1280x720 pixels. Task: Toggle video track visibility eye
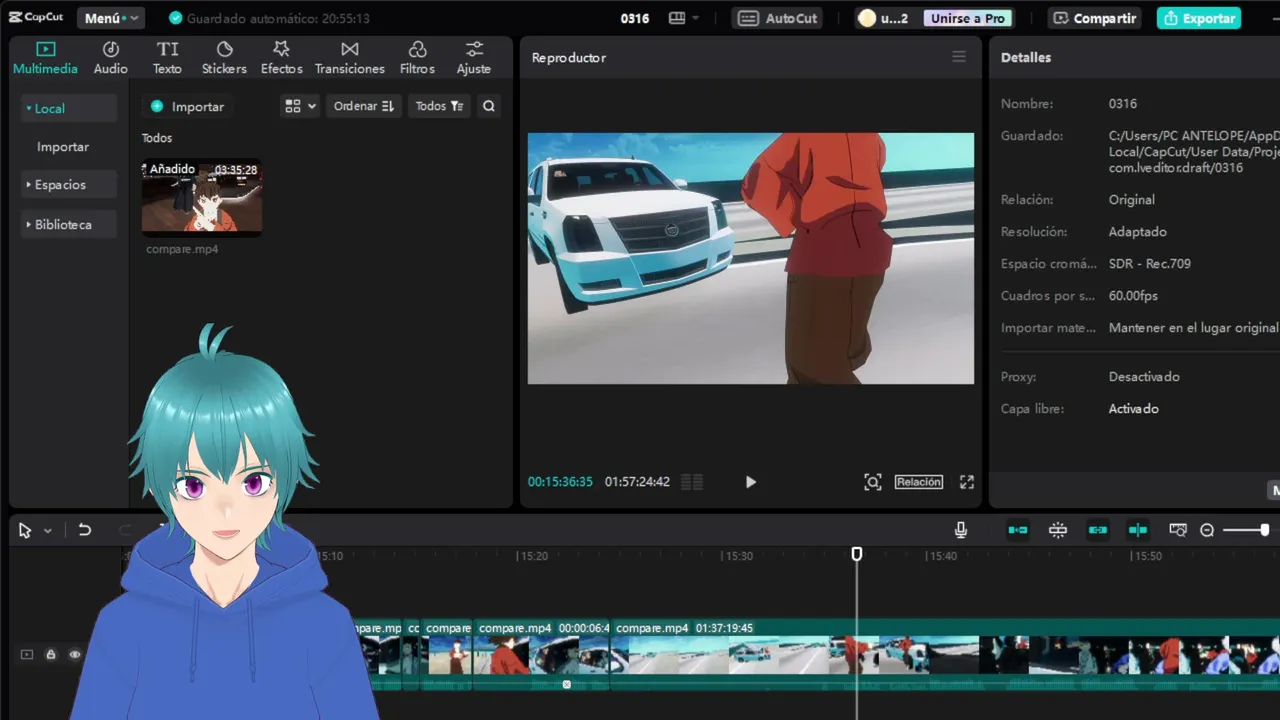pyautogui.click(x=75, y=655)
